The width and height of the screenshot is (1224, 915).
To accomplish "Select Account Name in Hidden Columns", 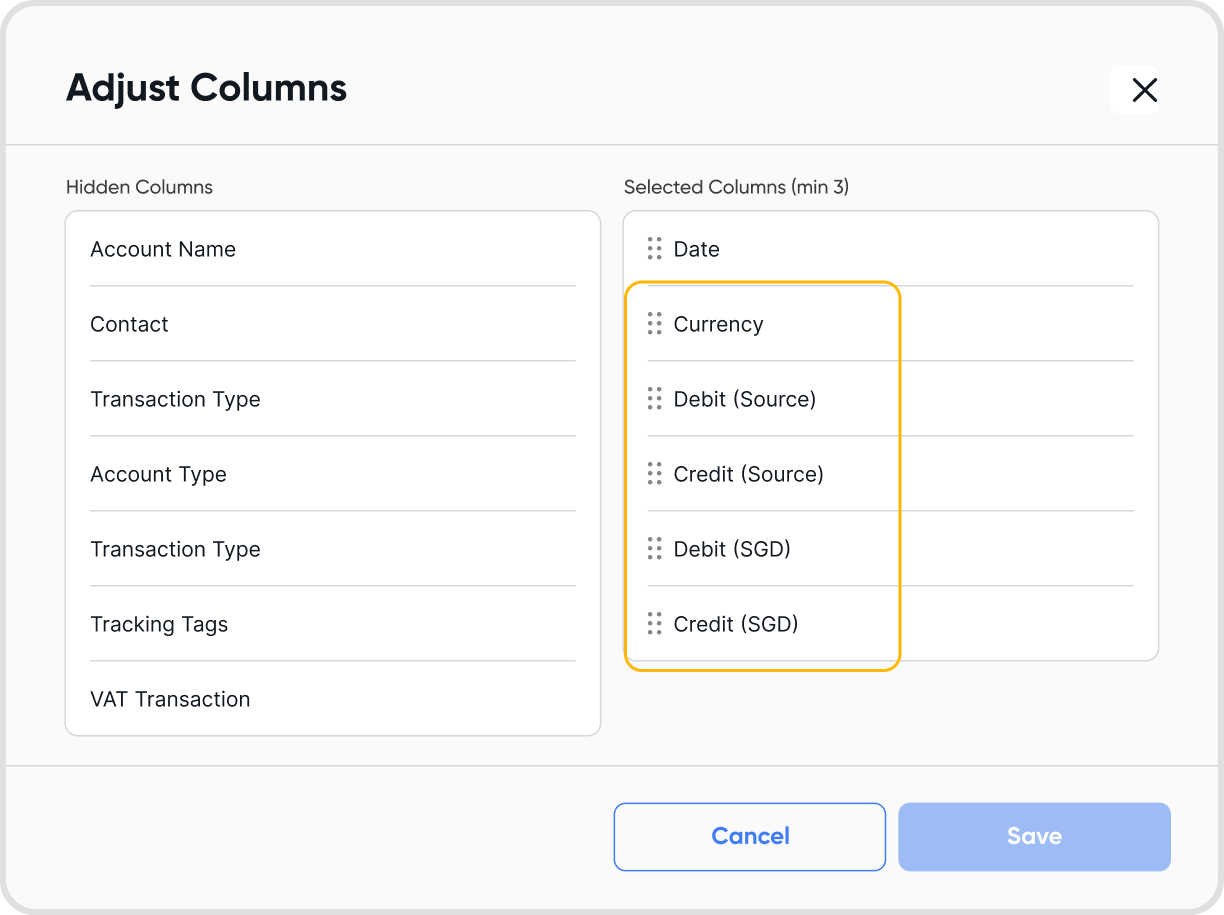I will (163, 249).
